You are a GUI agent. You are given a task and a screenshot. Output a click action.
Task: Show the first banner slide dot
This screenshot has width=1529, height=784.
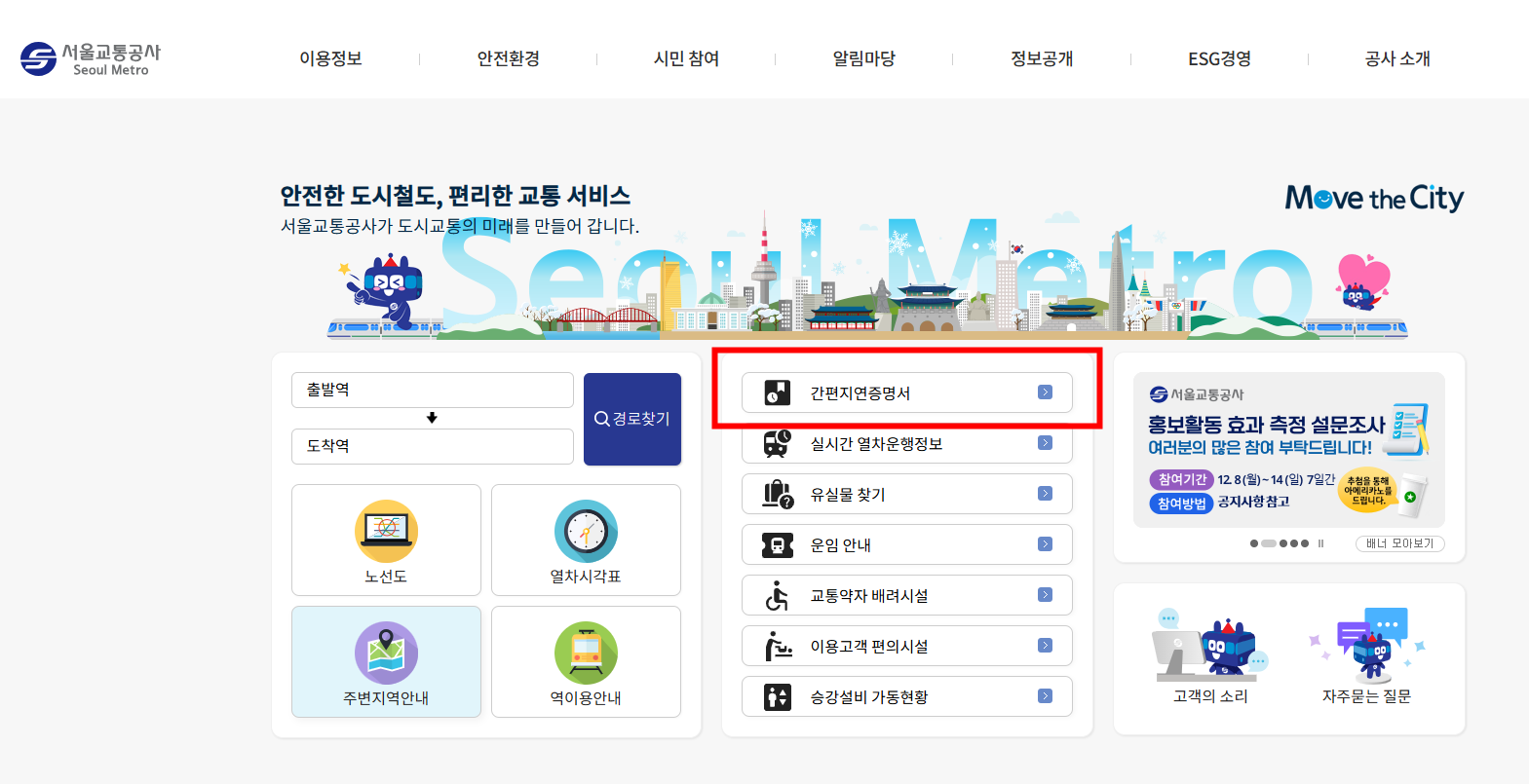coord(1254,543)
